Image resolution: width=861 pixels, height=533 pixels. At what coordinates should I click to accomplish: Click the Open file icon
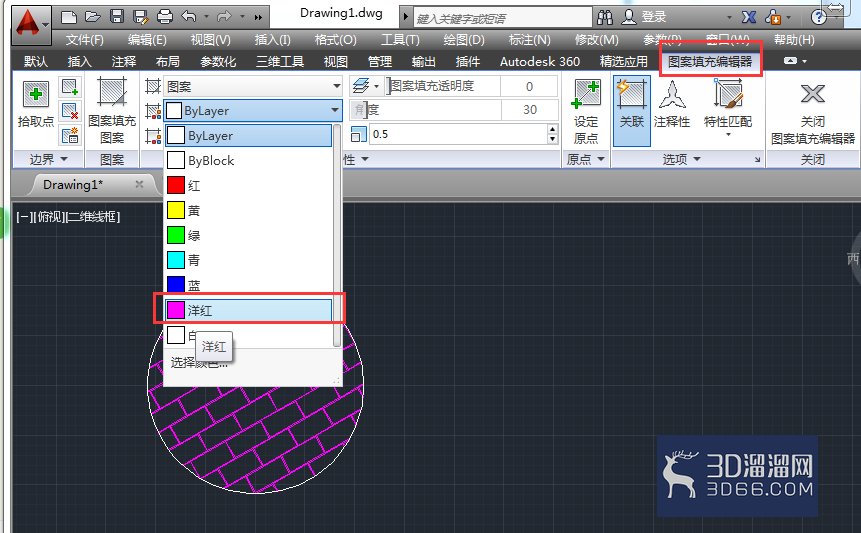point(93,17)
